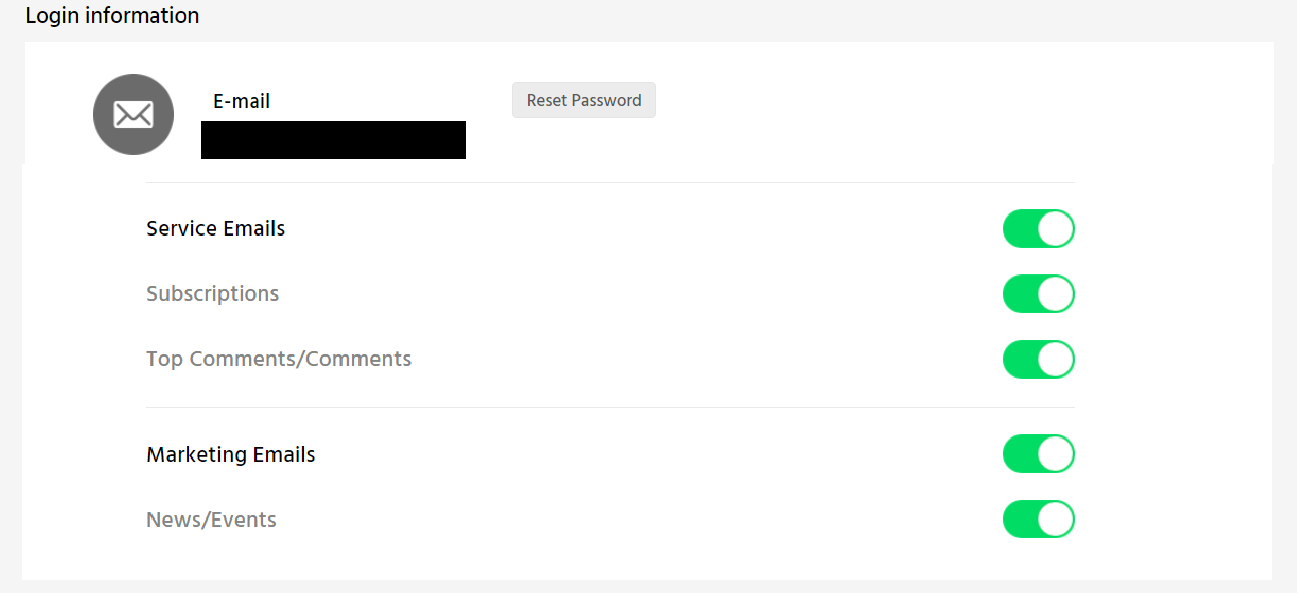Viewport: 1297px width, 593px height.
Task: Click the Reset Password button
Action: point(584,100)
